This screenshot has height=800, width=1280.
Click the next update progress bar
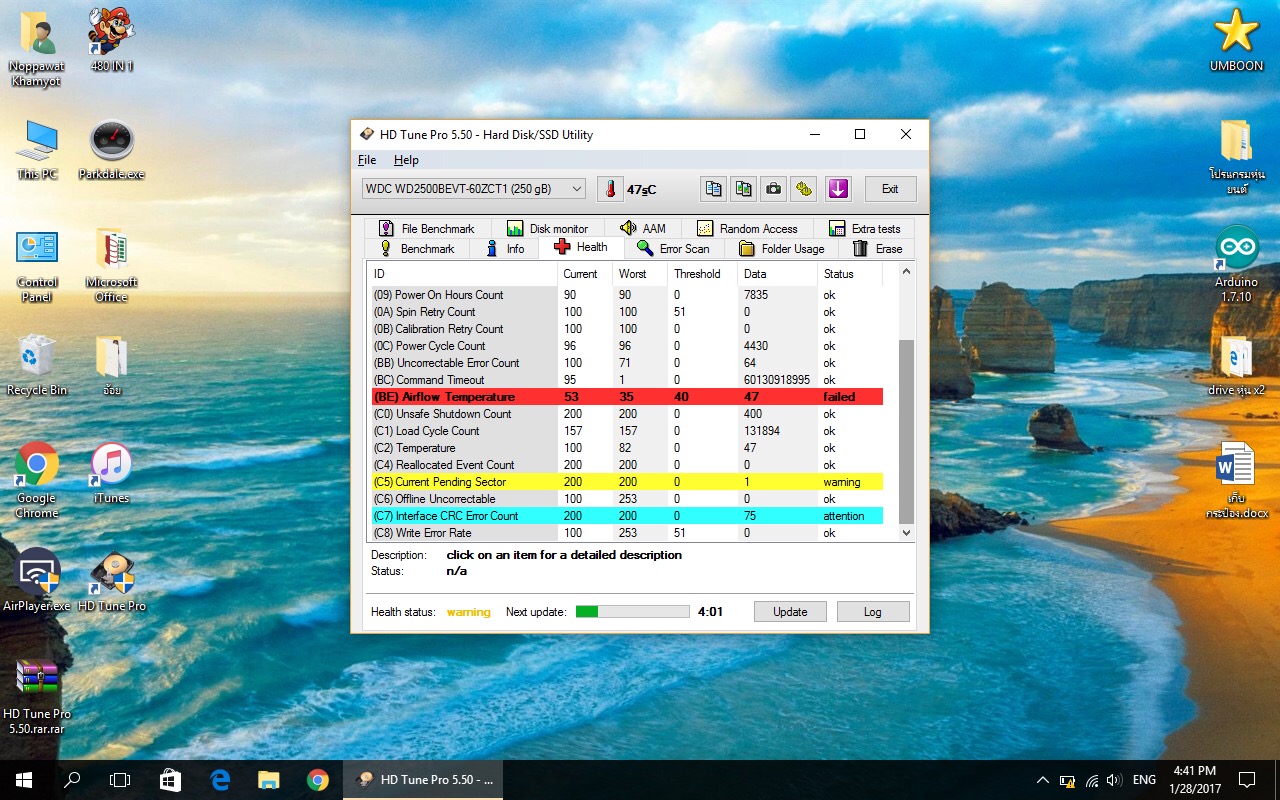click(633, 612)
